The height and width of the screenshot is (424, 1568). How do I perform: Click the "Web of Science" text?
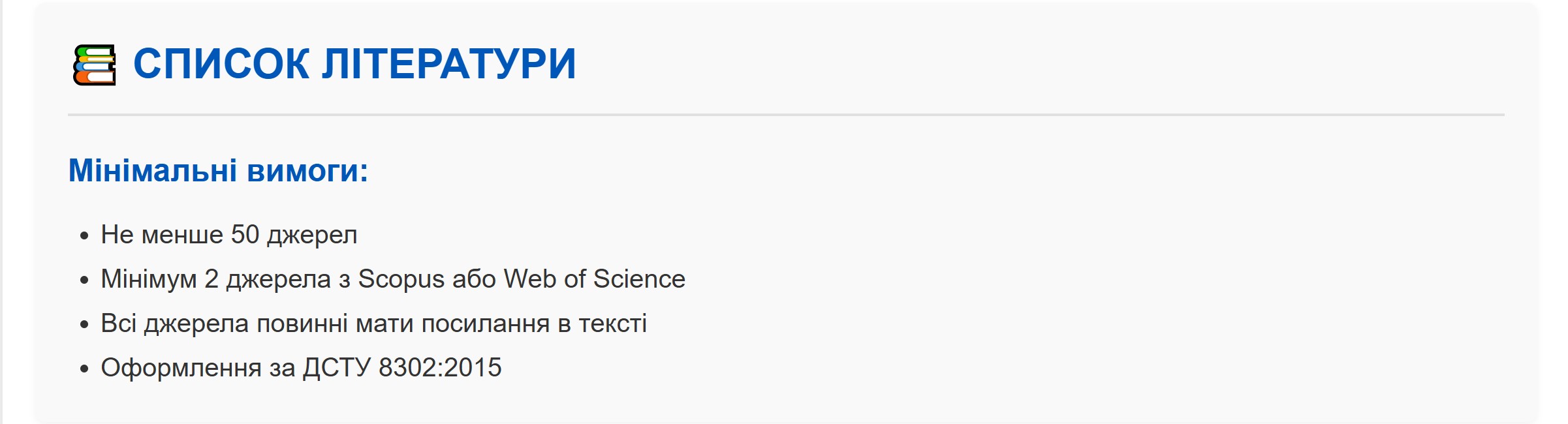594,279
